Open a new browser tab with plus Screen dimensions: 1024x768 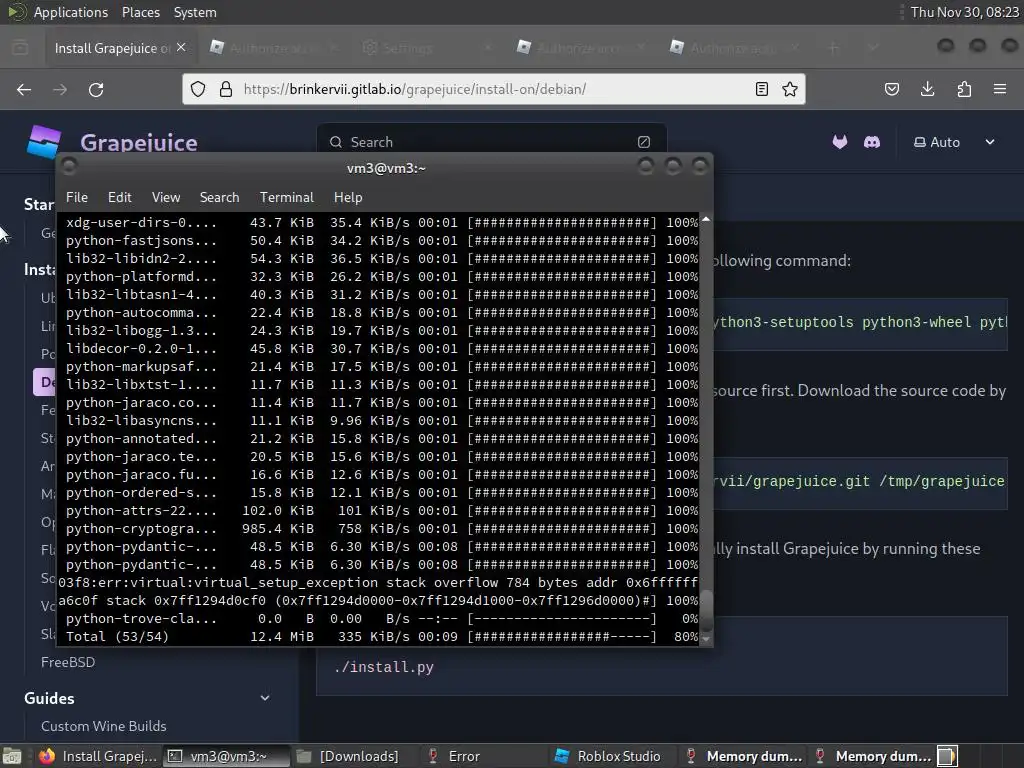click(833, 48)
